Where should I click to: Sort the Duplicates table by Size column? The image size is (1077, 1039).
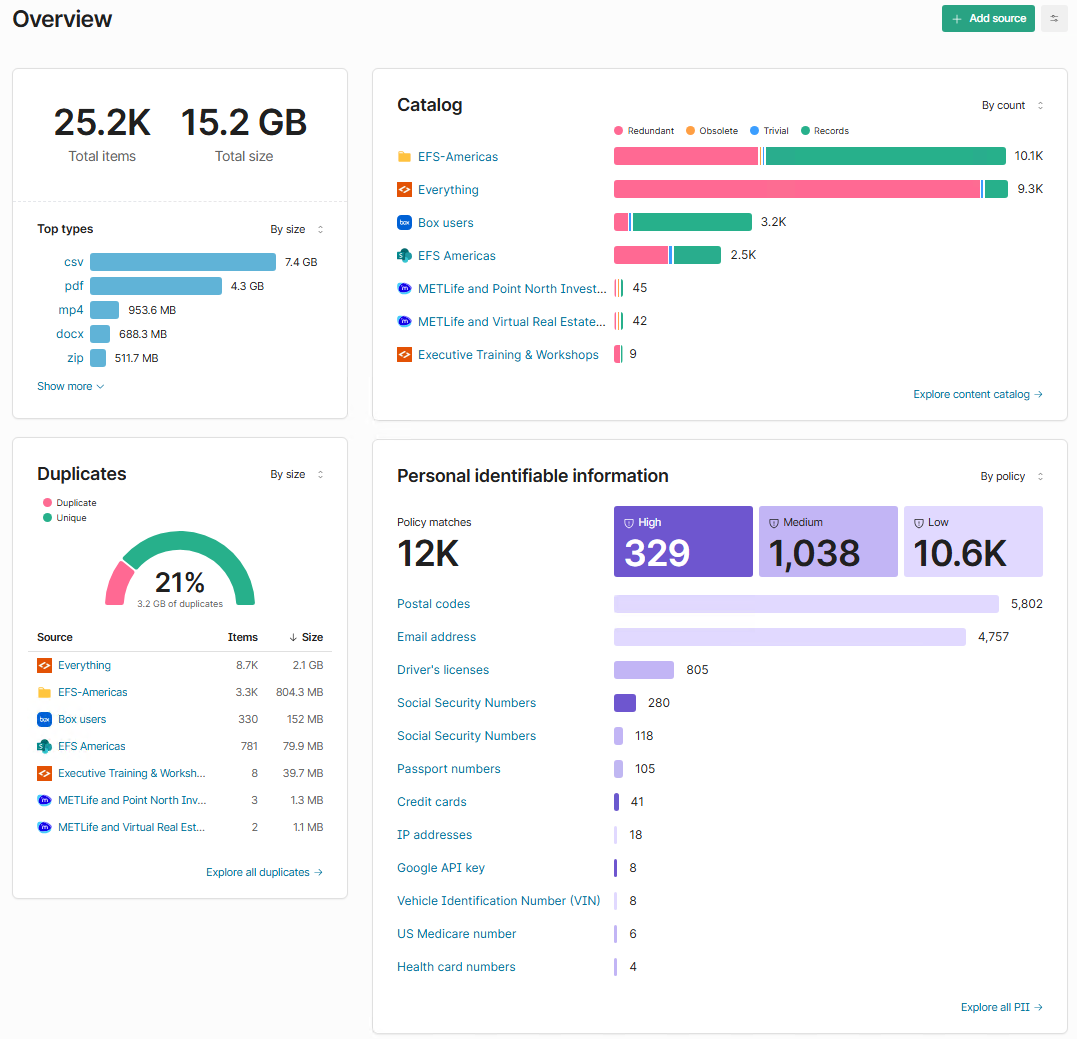312,638
